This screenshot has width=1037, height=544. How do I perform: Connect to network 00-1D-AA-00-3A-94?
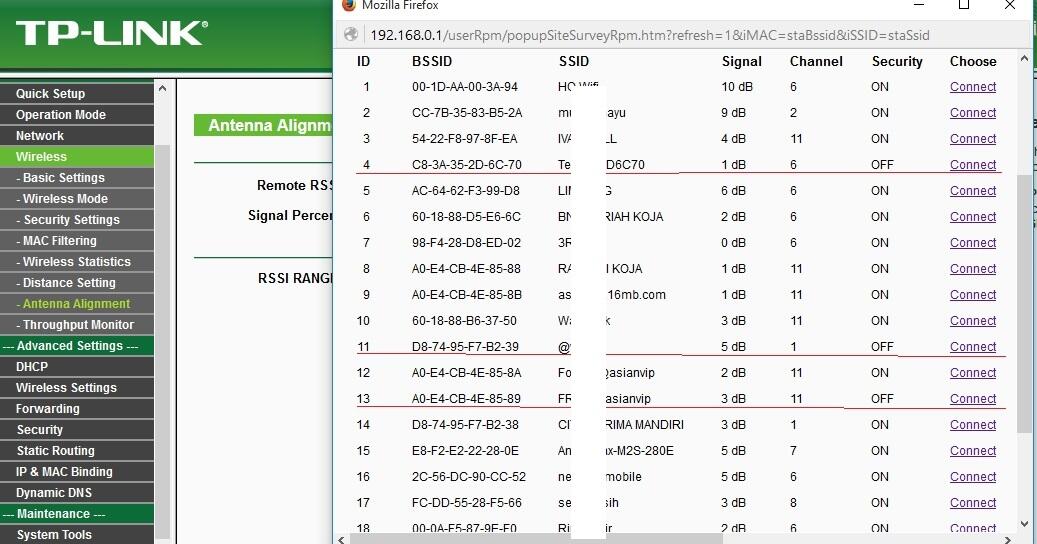[x=973, y=87]
